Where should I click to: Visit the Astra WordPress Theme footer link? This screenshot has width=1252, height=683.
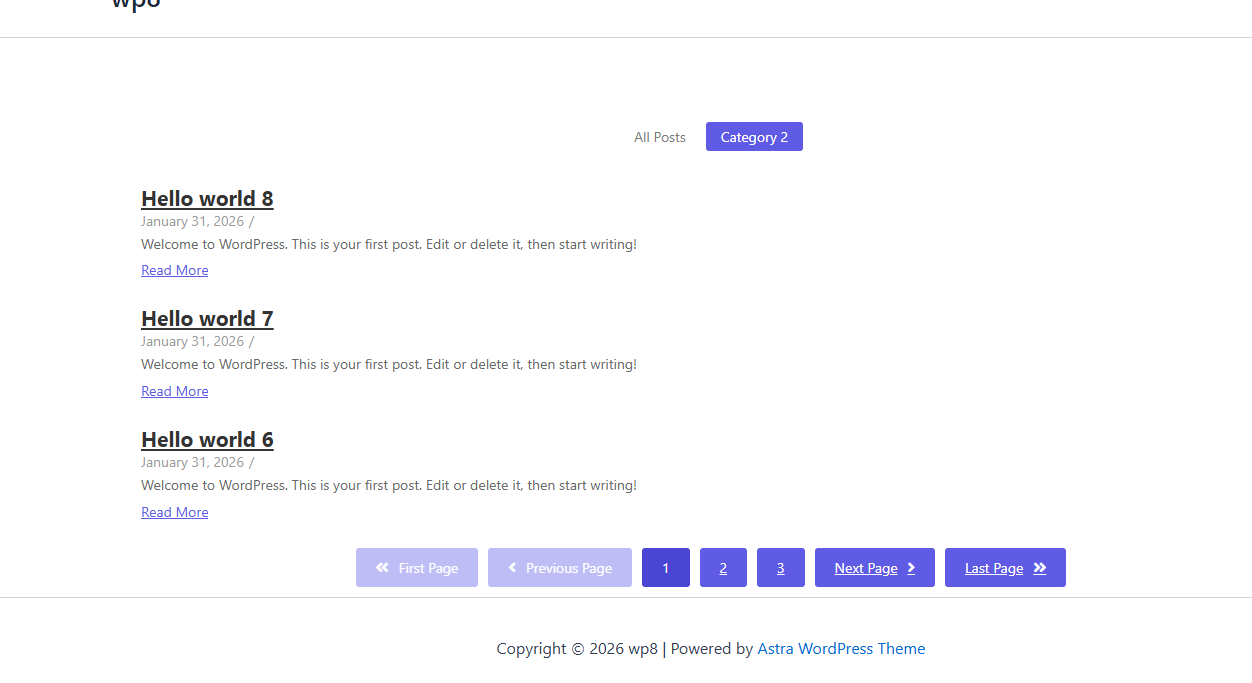click(841, 649)
